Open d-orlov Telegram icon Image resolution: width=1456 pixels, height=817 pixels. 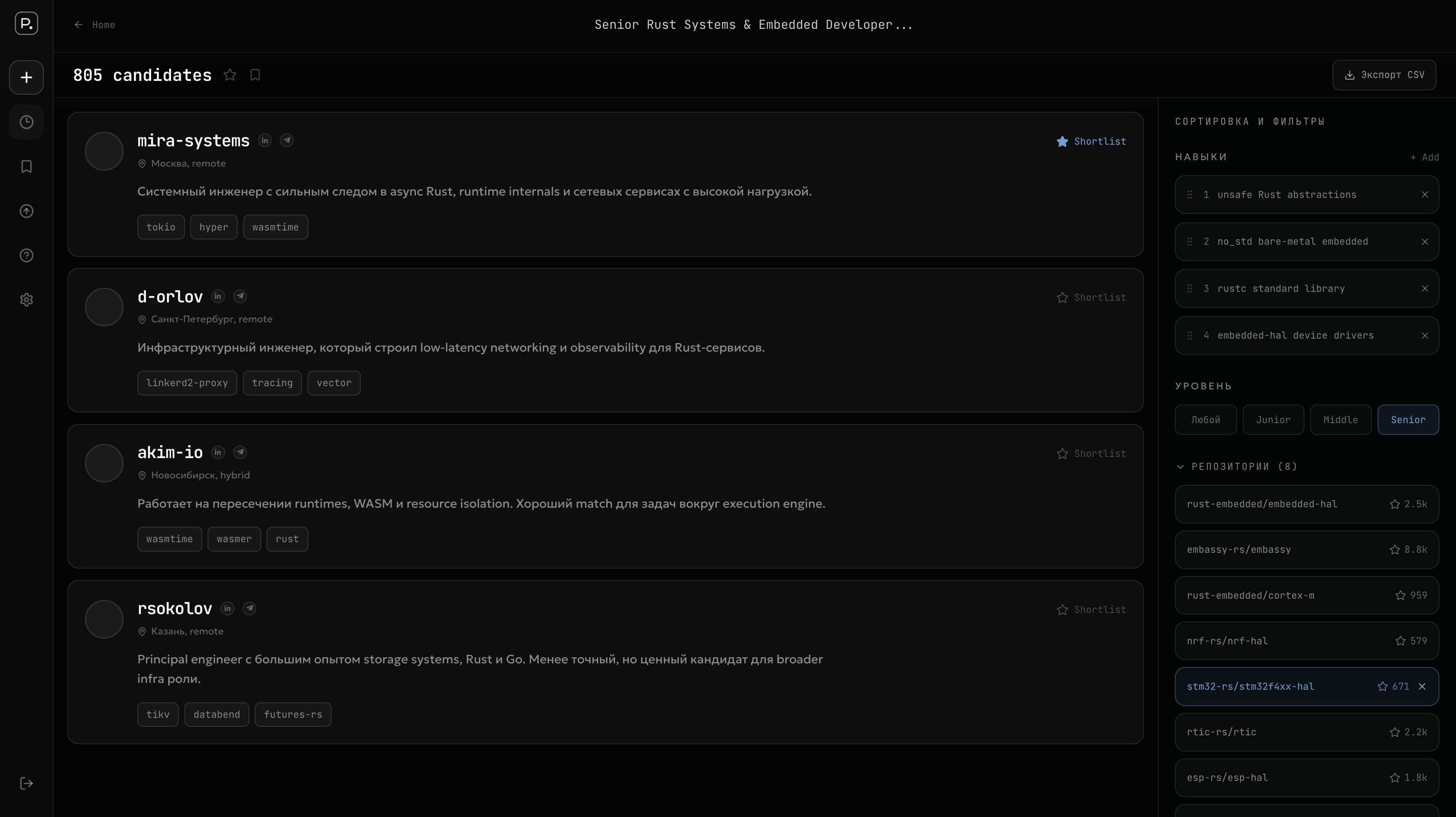240,296
